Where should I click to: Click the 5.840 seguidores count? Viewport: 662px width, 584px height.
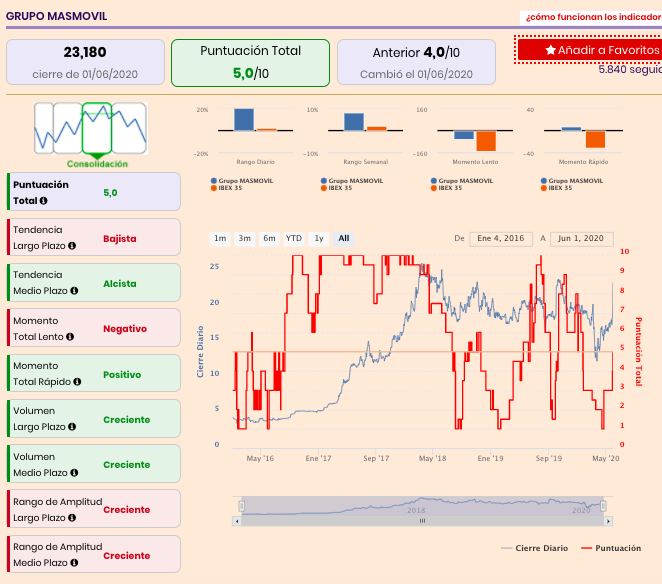(x=630, y=69)
